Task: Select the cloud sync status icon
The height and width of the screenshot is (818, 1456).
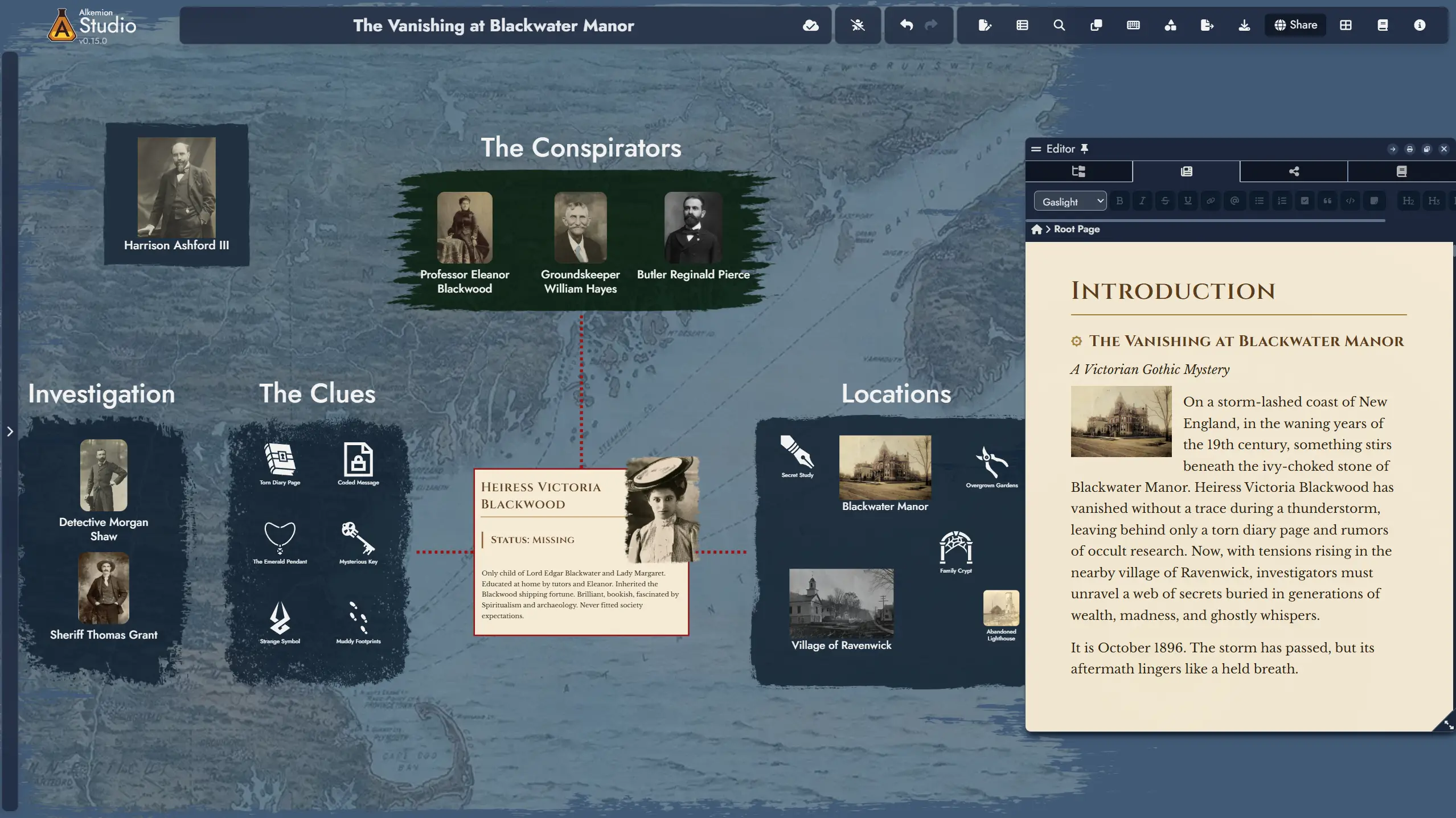Action: pyautogui.click(x=810, y=25)
